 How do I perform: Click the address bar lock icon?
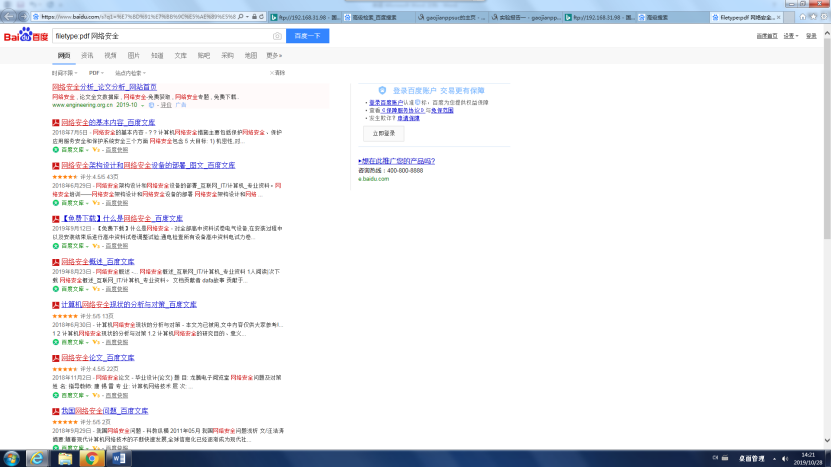[254, 17]
